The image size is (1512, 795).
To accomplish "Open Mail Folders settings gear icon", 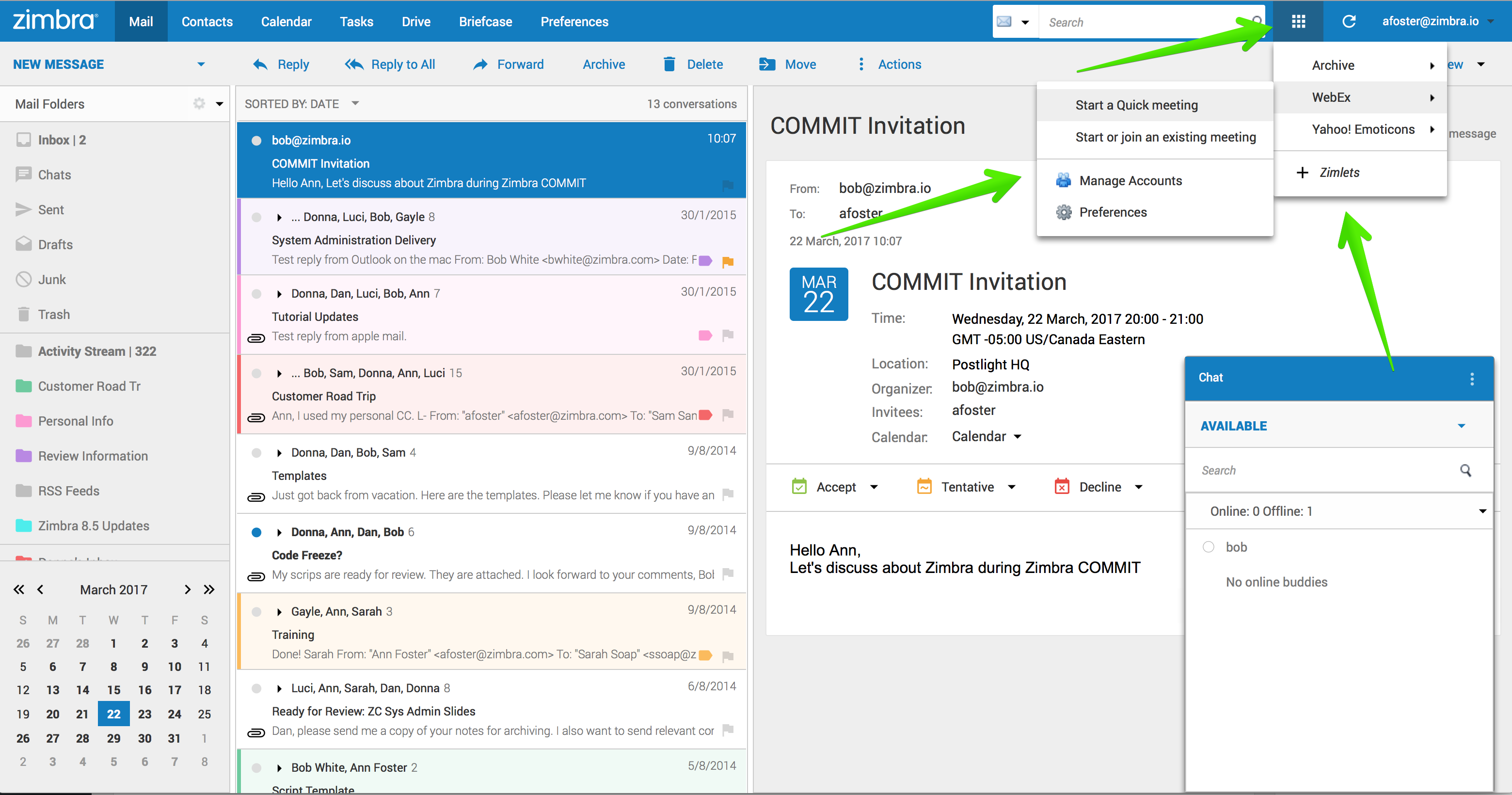I will point(199,103).
